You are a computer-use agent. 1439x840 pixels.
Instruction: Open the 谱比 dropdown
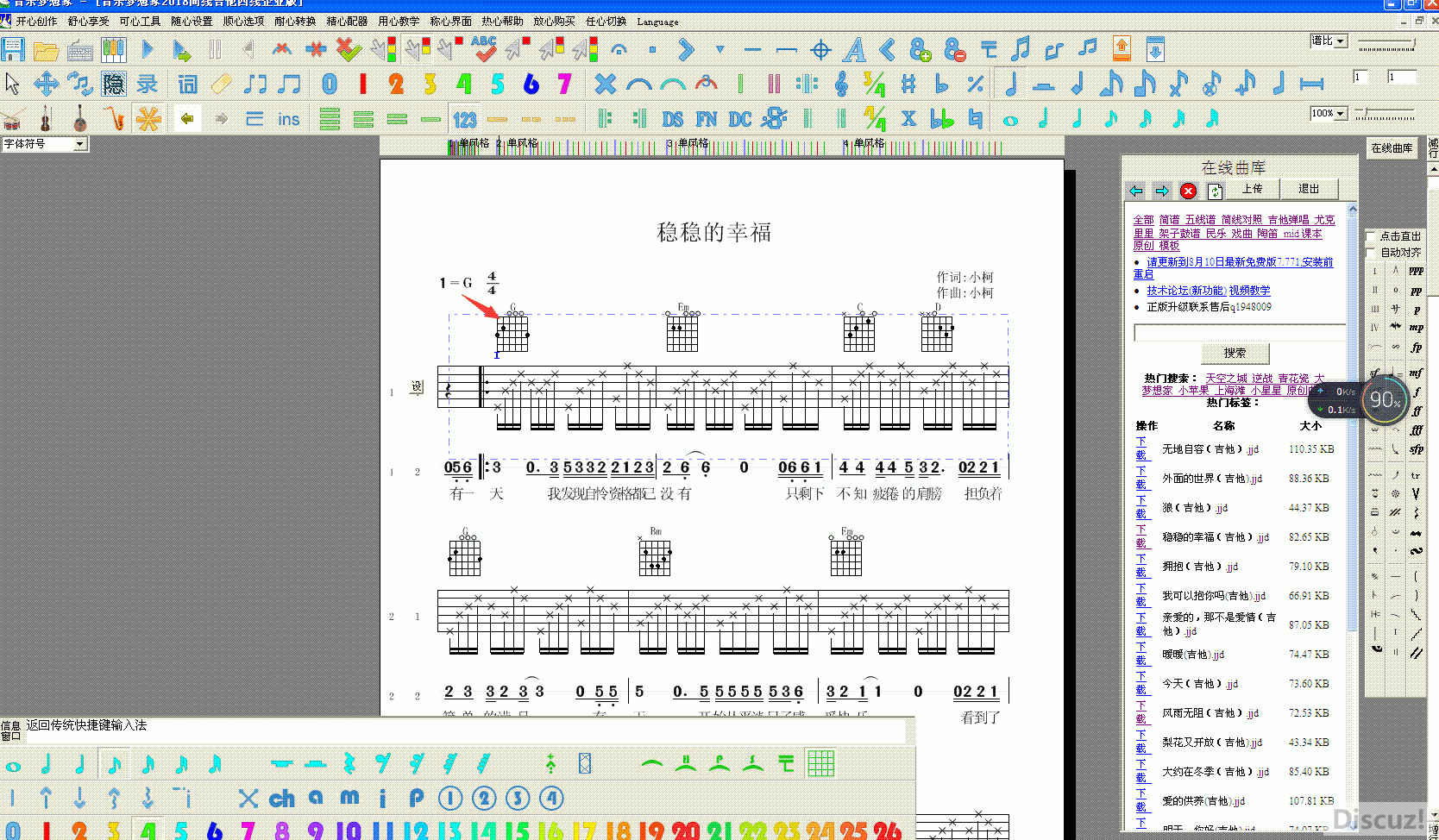coord(1340,41)
